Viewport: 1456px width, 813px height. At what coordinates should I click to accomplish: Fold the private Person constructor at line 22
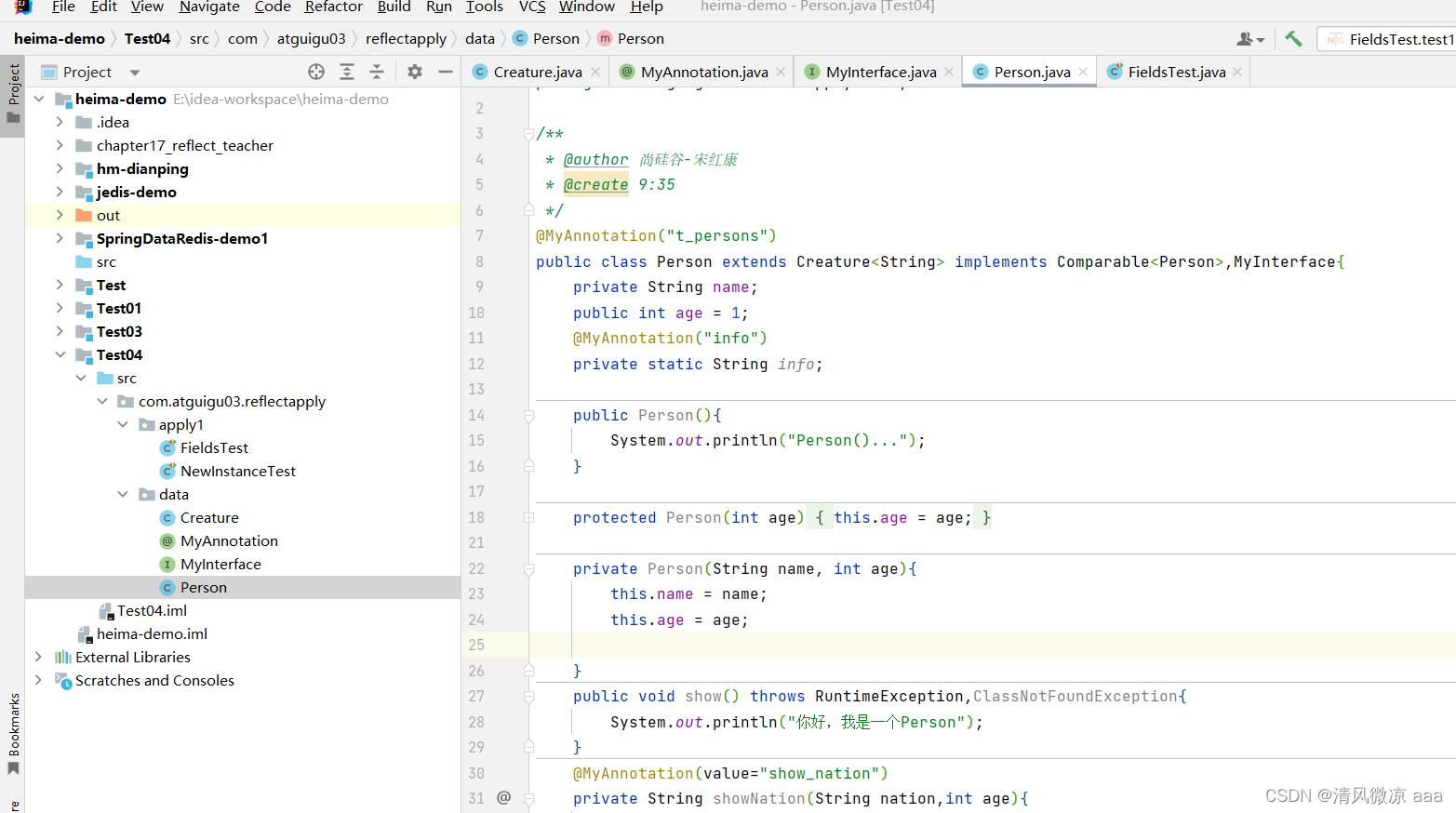[528, 569]
